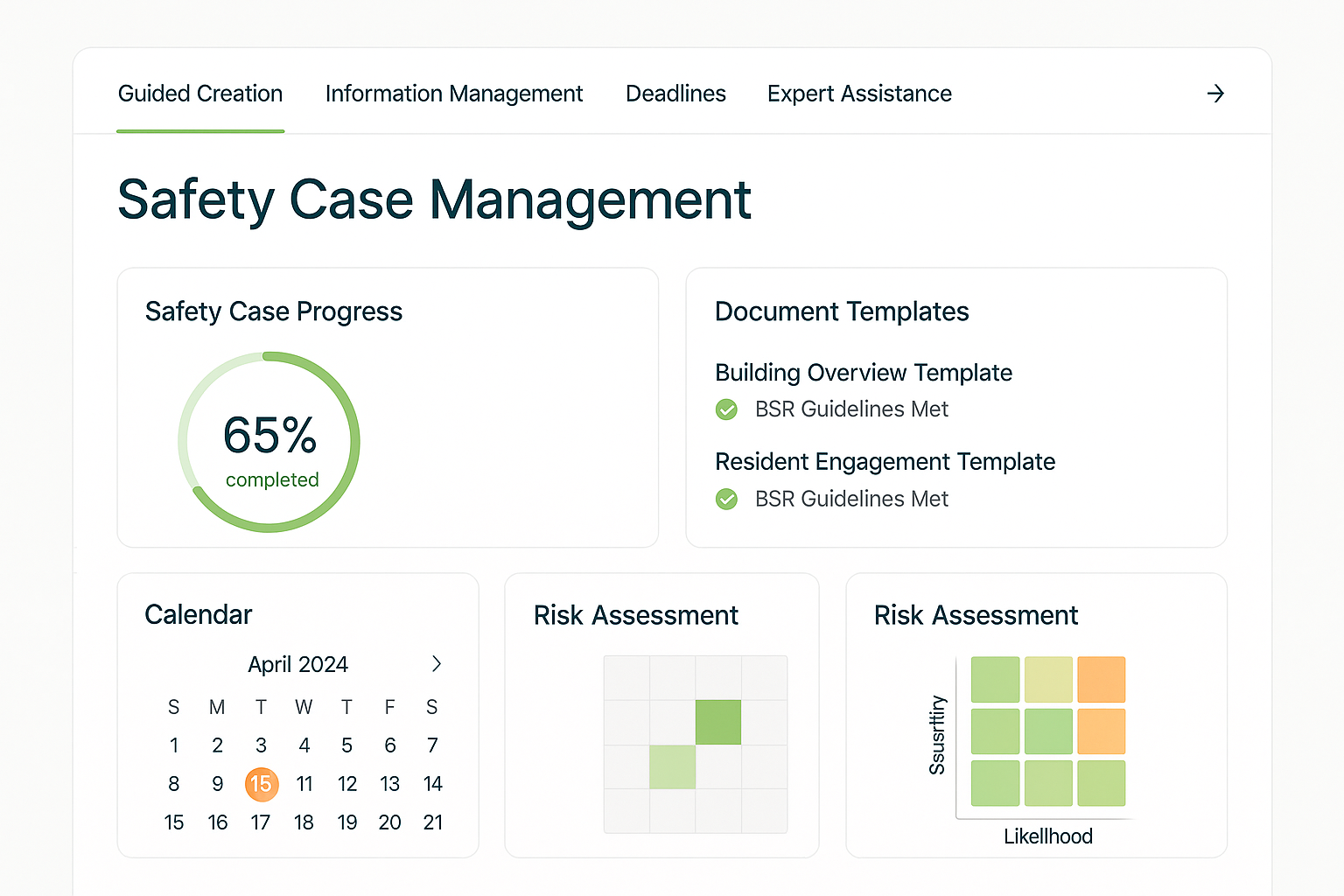Toggle the compliance check for Resident Engagement Template
Image resolution: width=1344 pixels, height=896 pixels.
pos(726,499)
